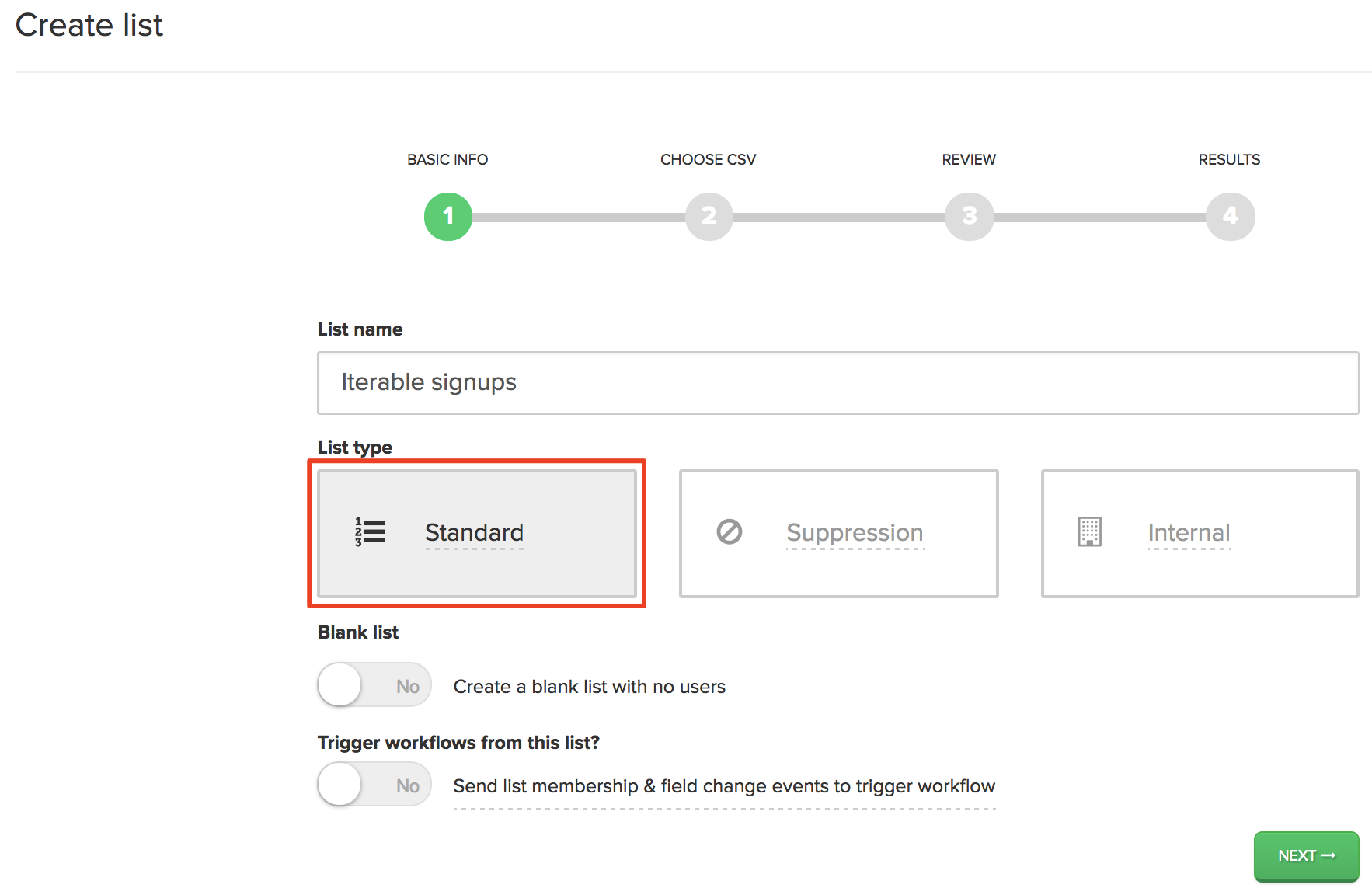
Task: Click the Standard label text
Action: [x=475, y=533]
